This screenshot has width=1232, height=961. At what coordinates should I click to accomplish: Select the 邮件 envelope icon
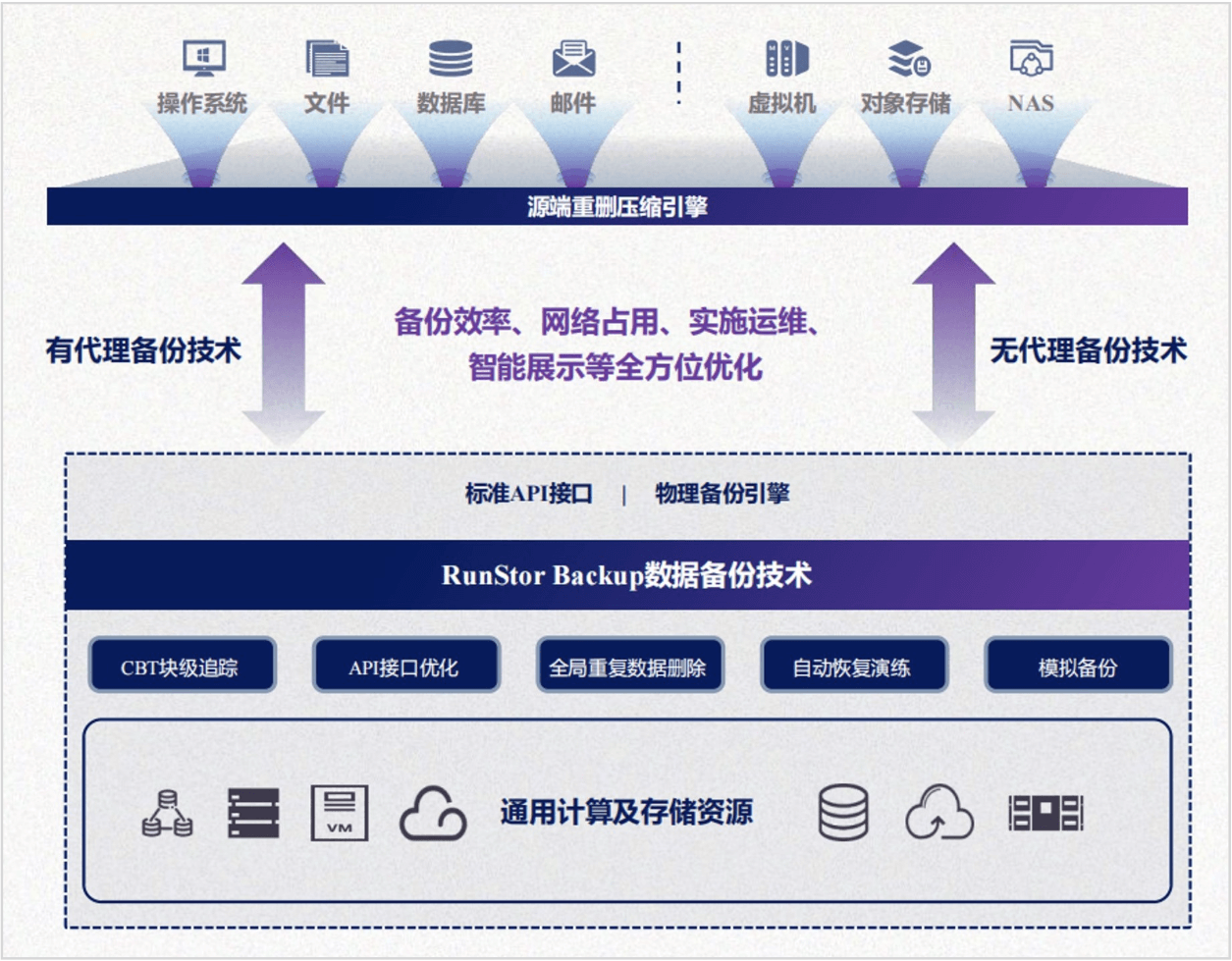(573, 59)
